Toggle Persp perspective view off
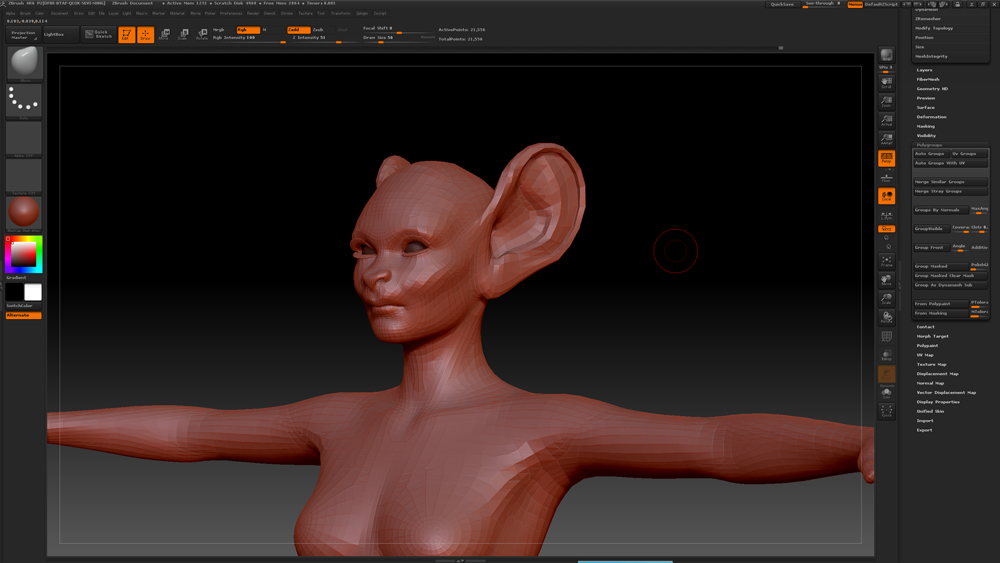 (886, 158)
